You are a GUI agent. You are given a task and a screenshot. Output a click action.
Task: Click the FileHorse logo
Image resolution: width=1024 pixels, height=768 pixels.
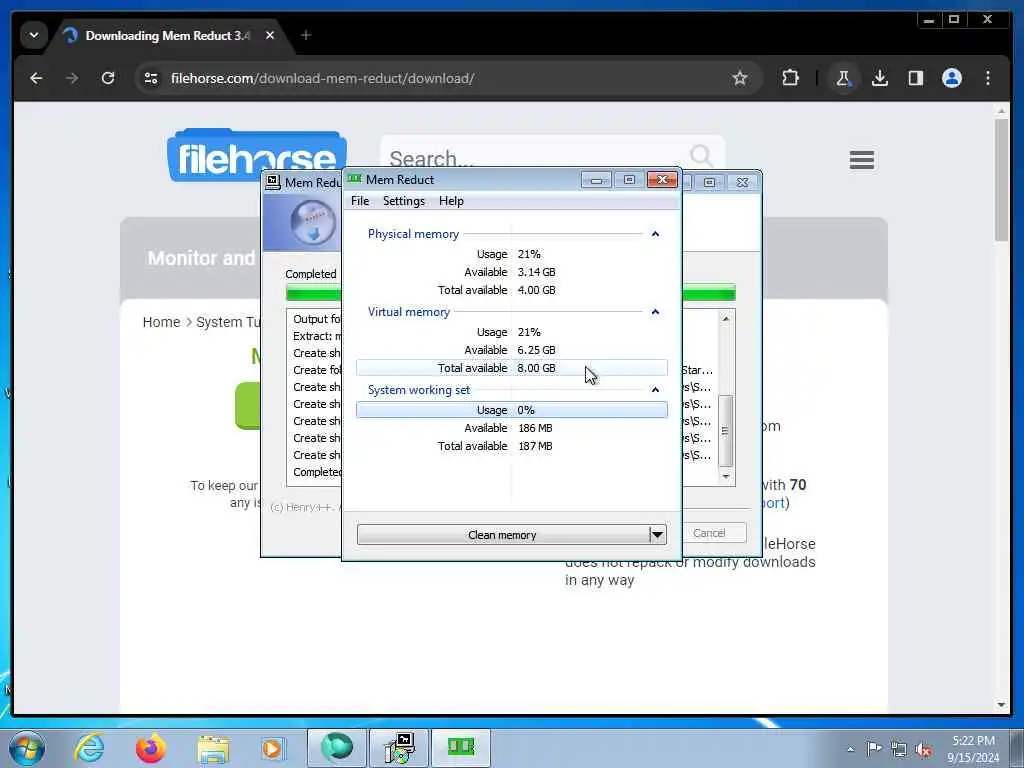[x=257, y=155]
